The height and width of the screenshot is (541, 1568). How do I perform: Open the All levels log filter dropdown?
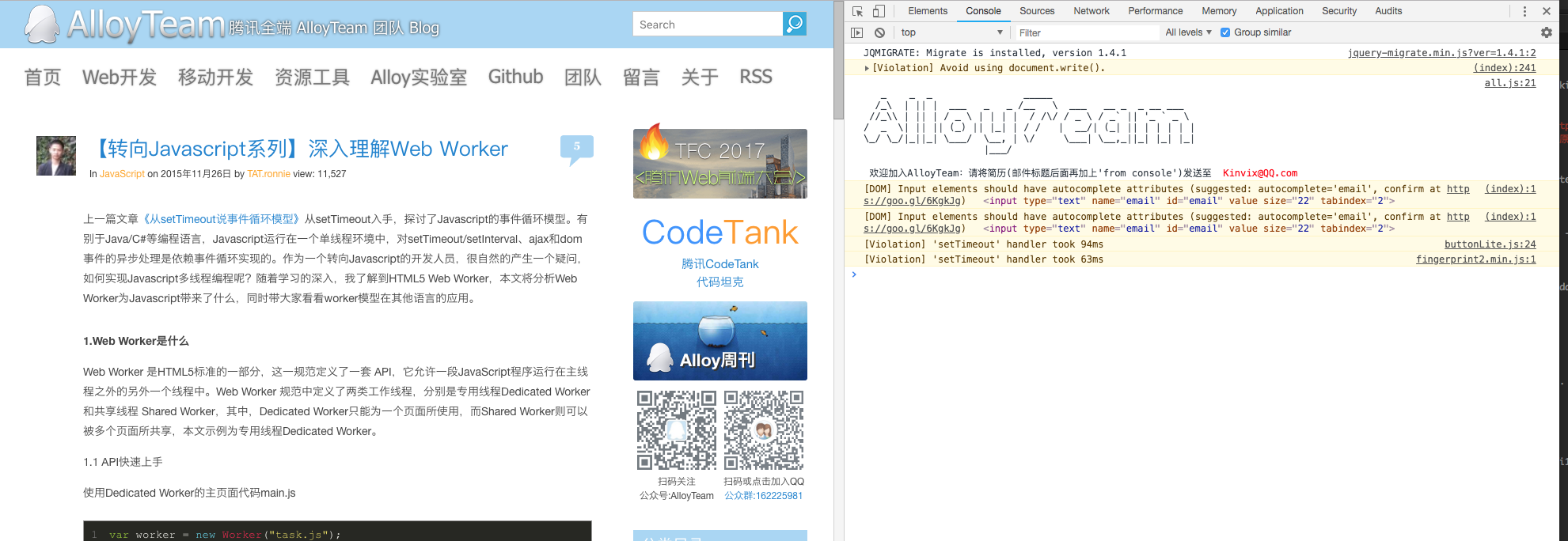coord(1188,32)
